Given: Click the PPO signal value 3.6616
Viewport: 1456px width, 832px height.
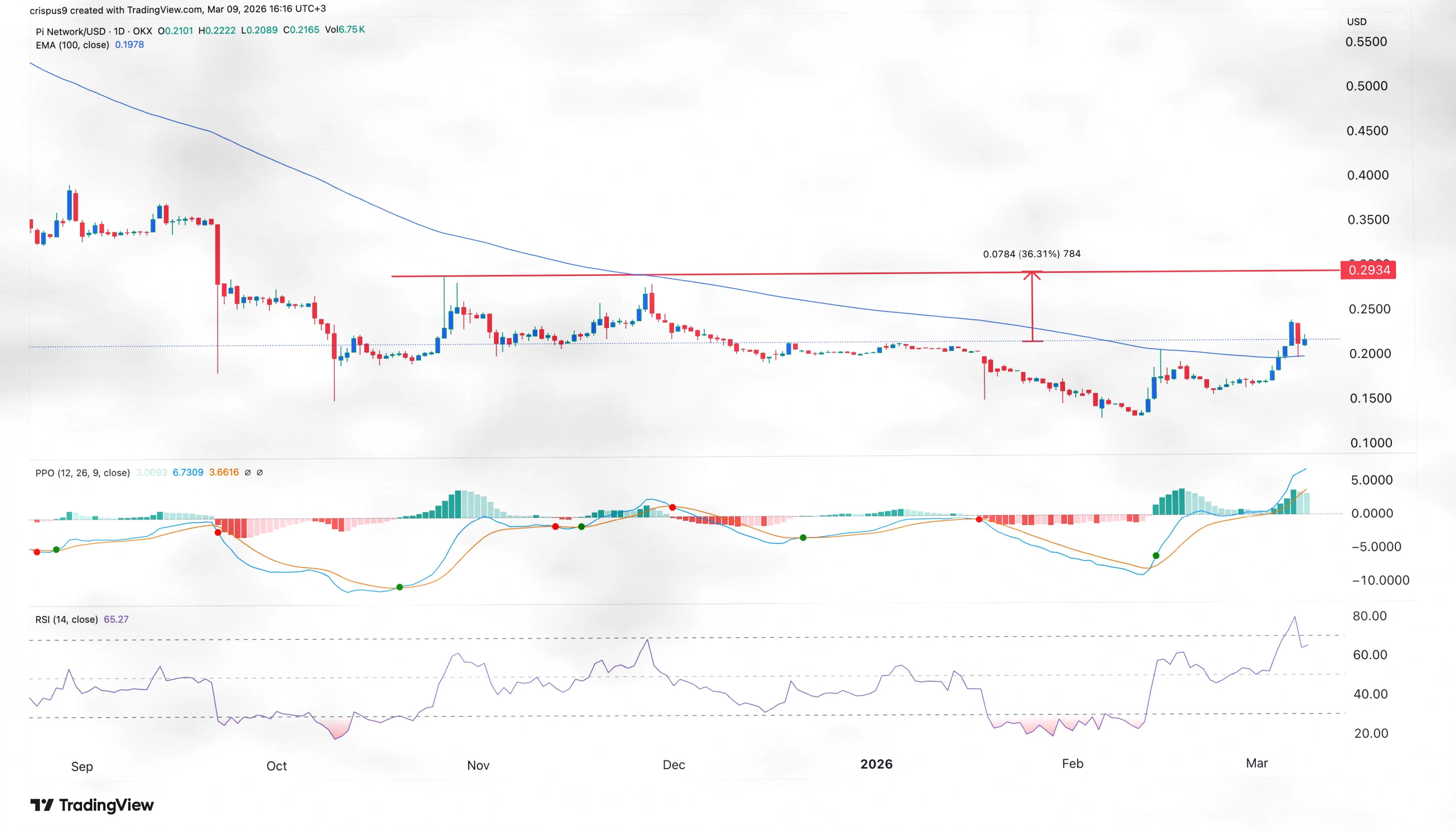Looking at the screenshot, I should (x=224, y=472).
